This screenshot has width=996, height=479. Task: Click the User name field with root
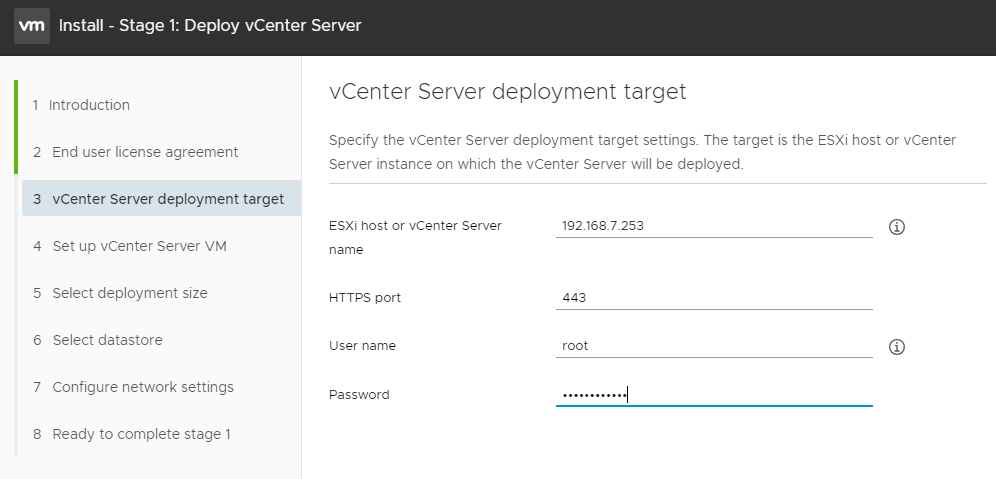(714, 346)
